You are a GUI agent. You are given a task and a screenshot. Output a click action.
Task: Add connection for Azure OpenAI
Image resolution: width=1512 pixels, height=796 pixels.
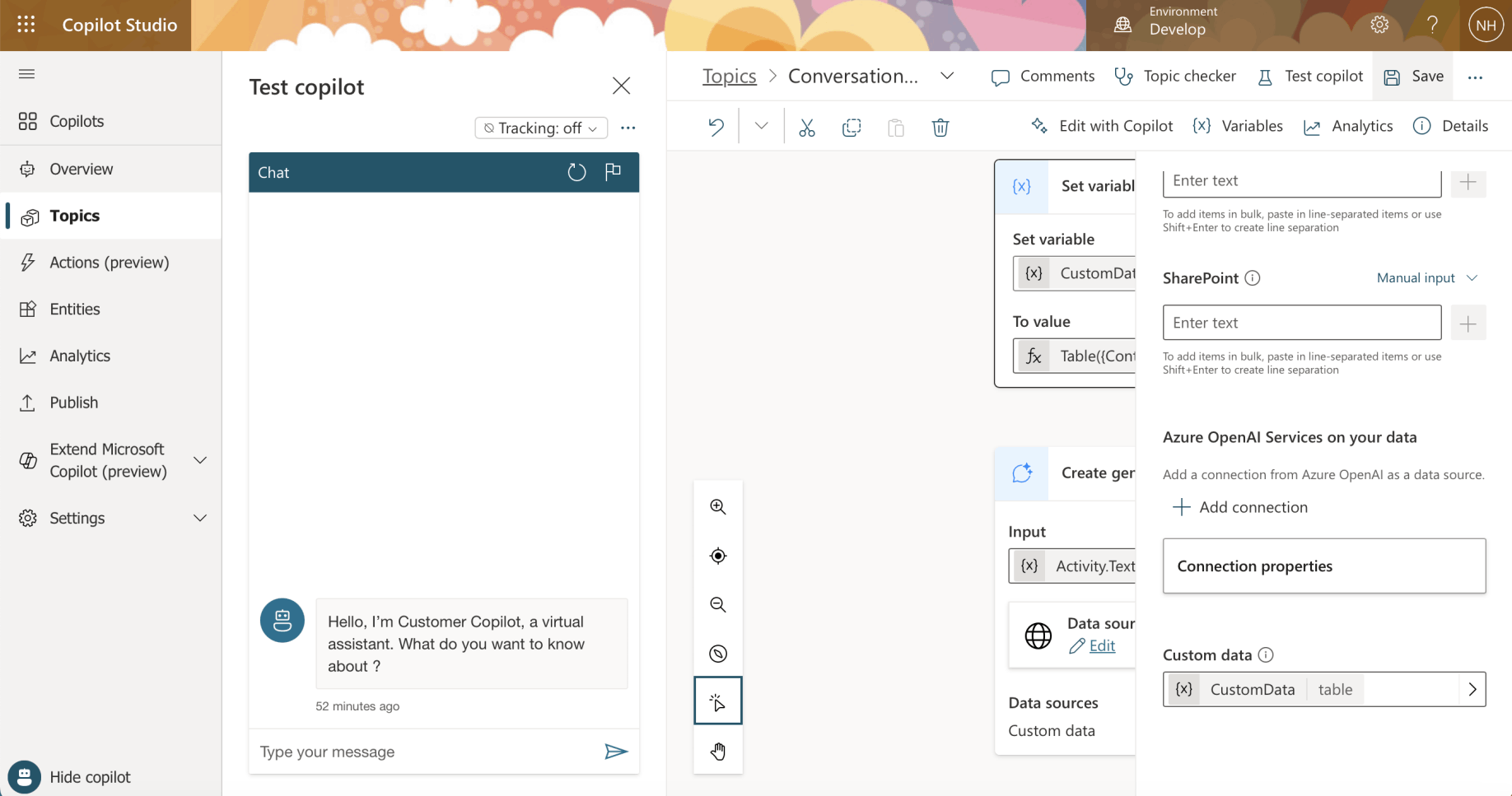tap(1240, 507)
